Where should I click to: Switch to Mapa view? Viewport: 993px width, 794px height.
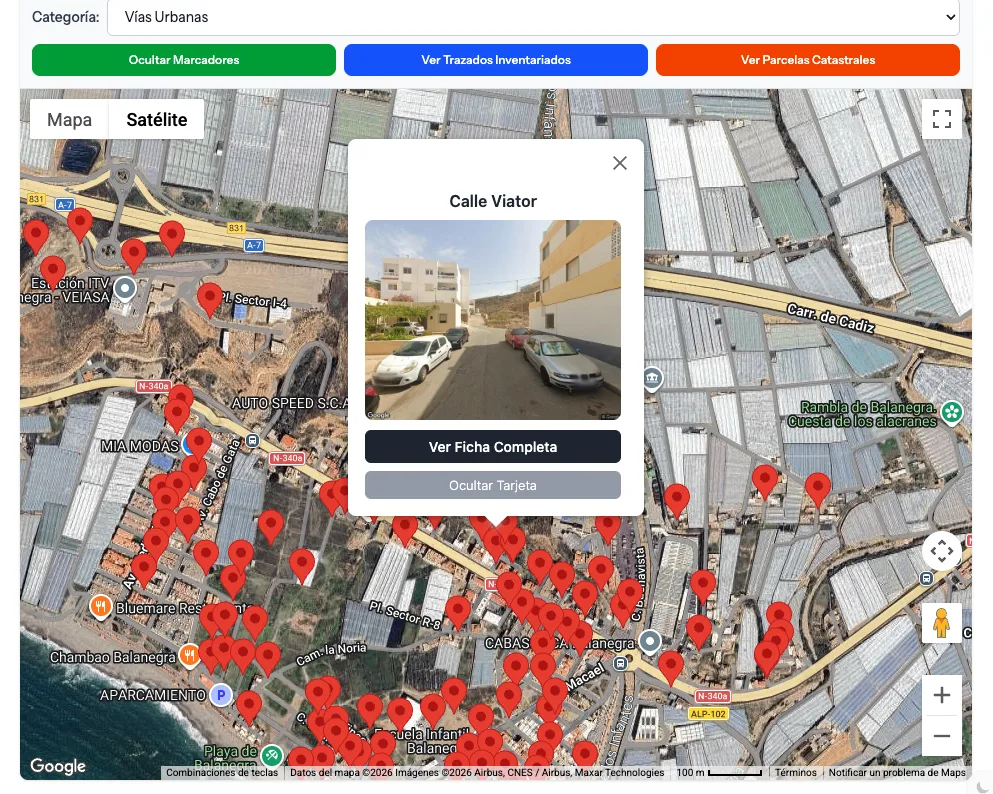68,119
